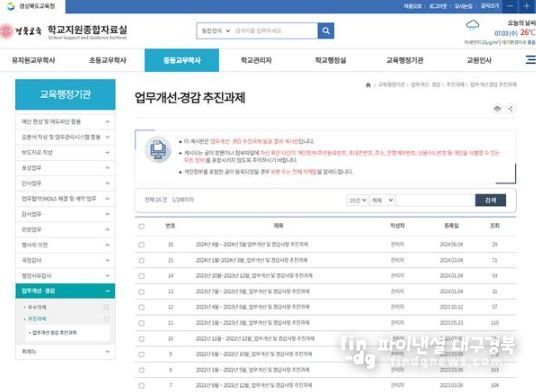This screenshot has height=392, width=536.
Task: Check the box for row number 13
Action: coord(142,292)
